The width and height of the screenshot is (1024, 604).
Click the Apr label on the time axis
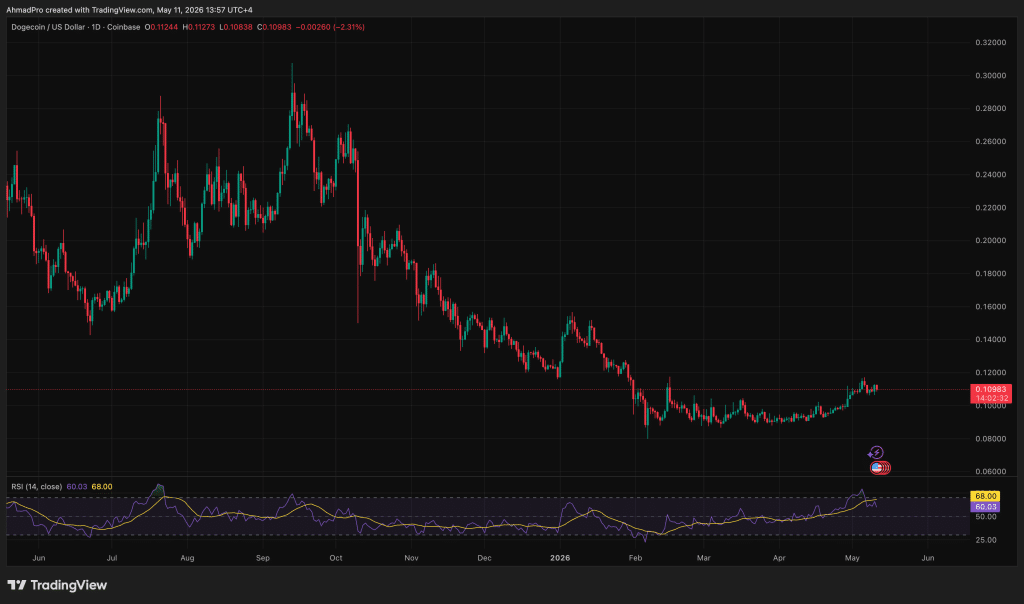pyautogui.click(x=778, y=558)
